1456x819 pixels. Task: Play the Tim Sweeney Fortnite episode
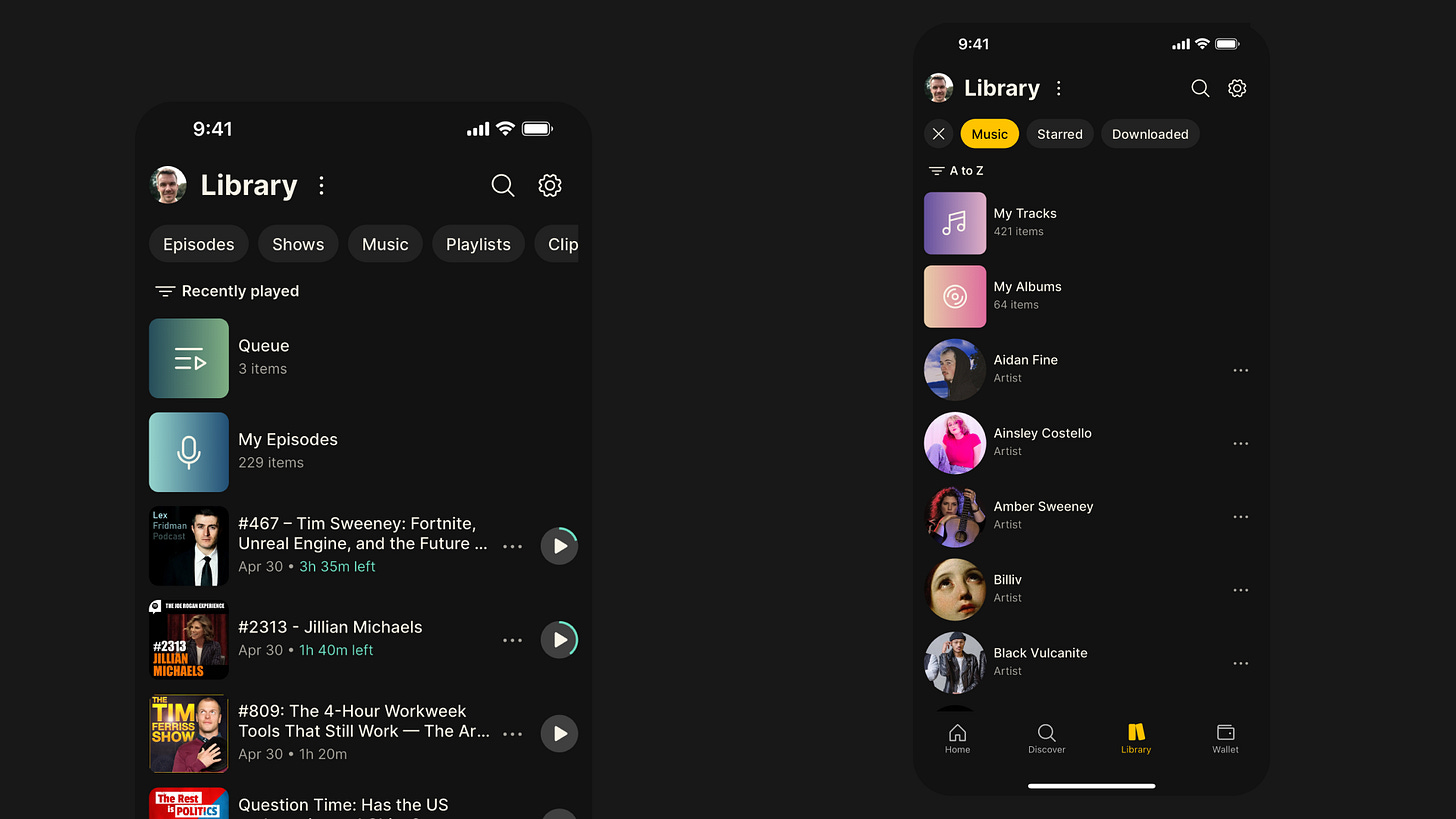(x=560, y=546)
